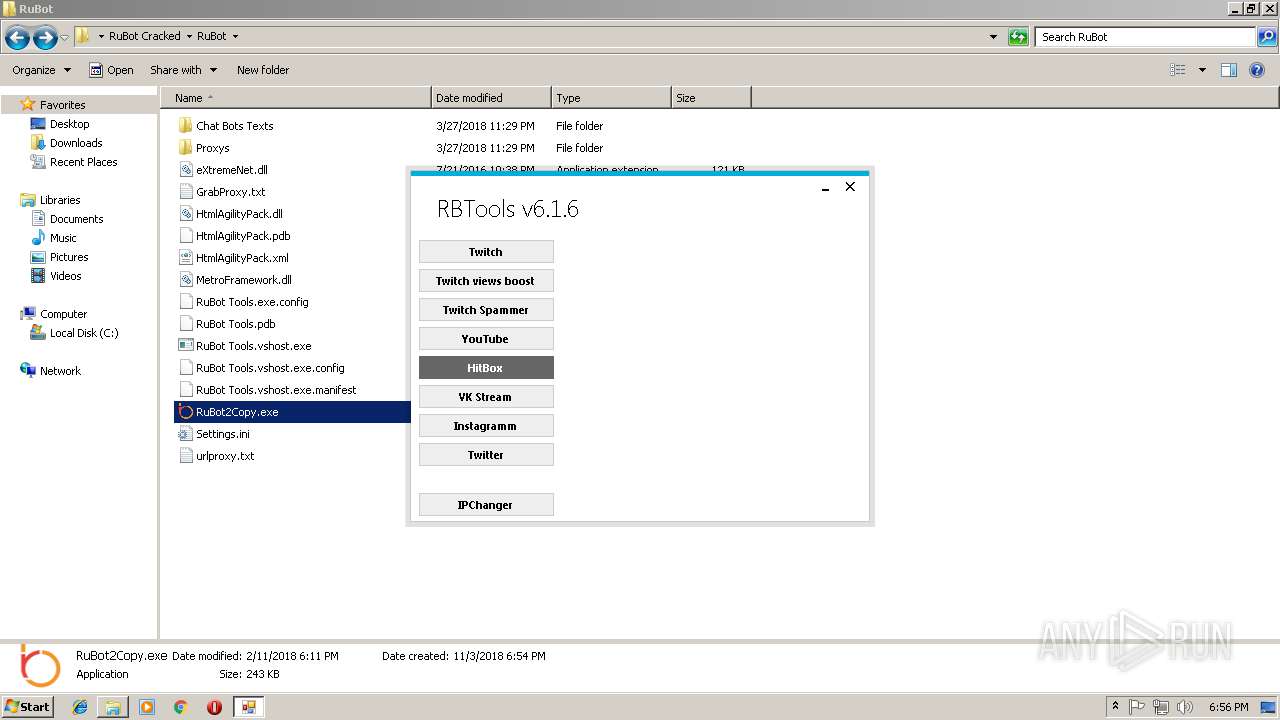Viewport: 1280px width, 720px height.
Task: Select the Chat Bots Texts folder
Action: coord(234,126)
